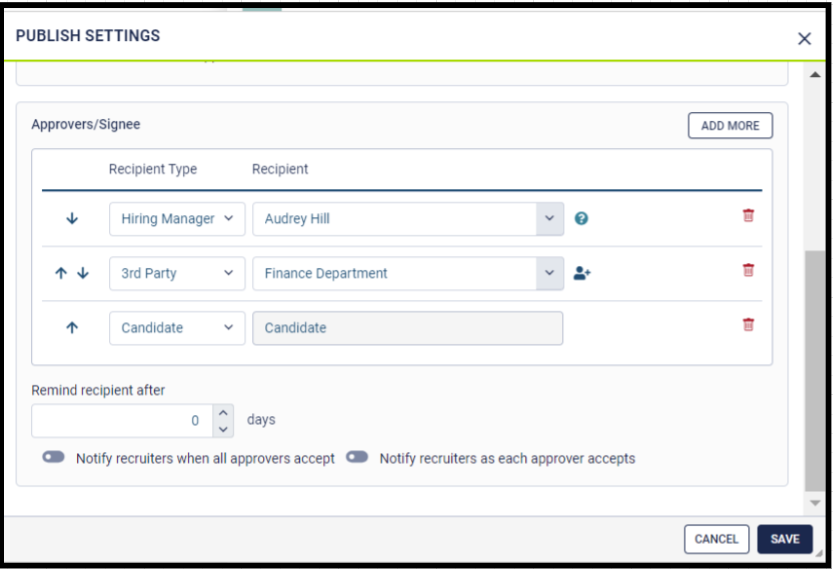Increase remind recipient days with up stepper

click(x=224, y=412)
